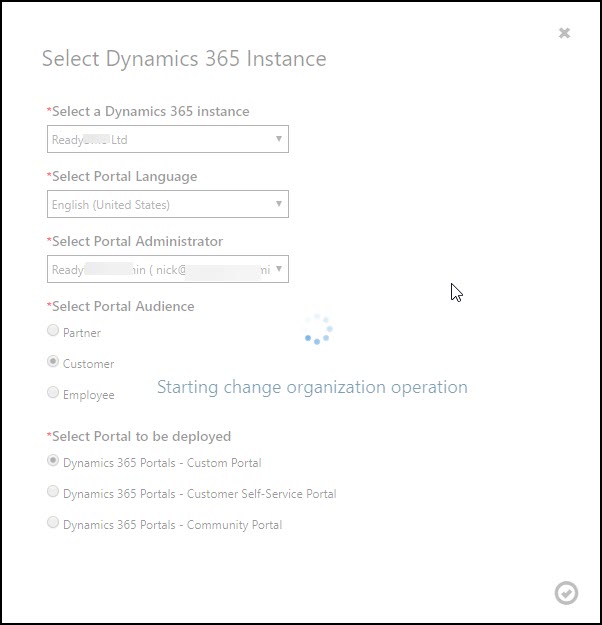The width and height of the screenshot is (602, 625).
Task: Click the confirm checkmark icon
Action: point(566,593)
